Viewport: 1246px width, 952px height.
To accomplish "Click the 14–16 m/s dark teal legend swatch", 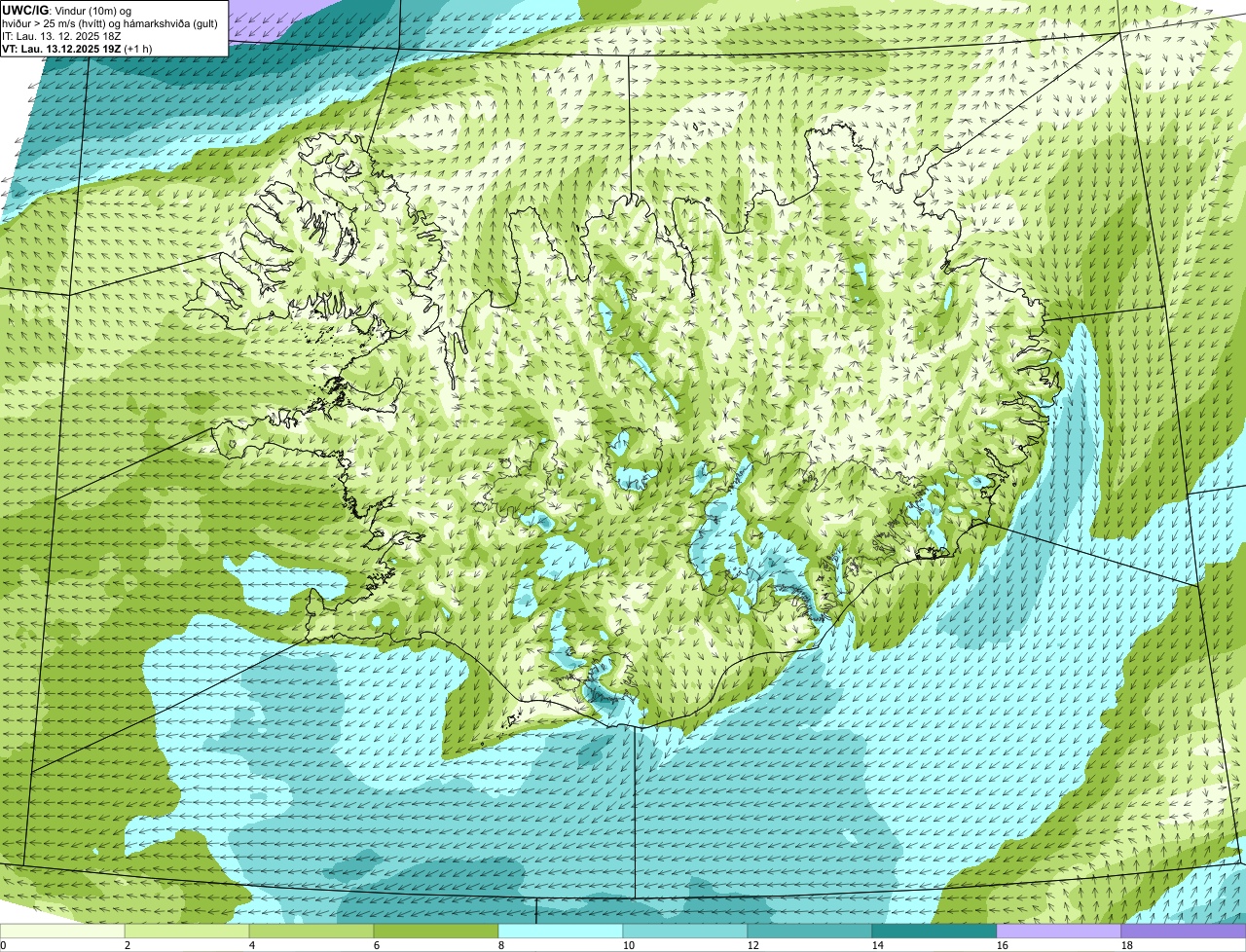I will point(934,931).
